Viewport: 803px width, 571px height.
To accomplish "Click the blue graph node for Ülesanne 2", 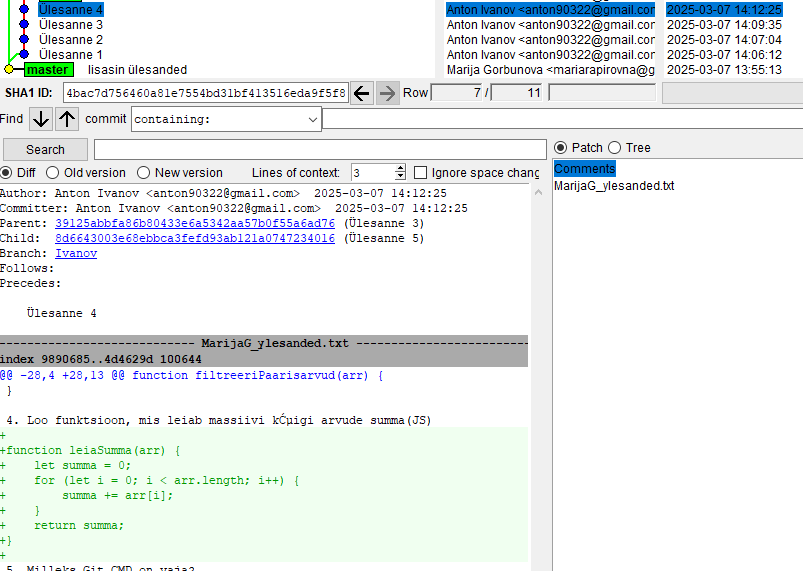I will [x=24, y=39].
